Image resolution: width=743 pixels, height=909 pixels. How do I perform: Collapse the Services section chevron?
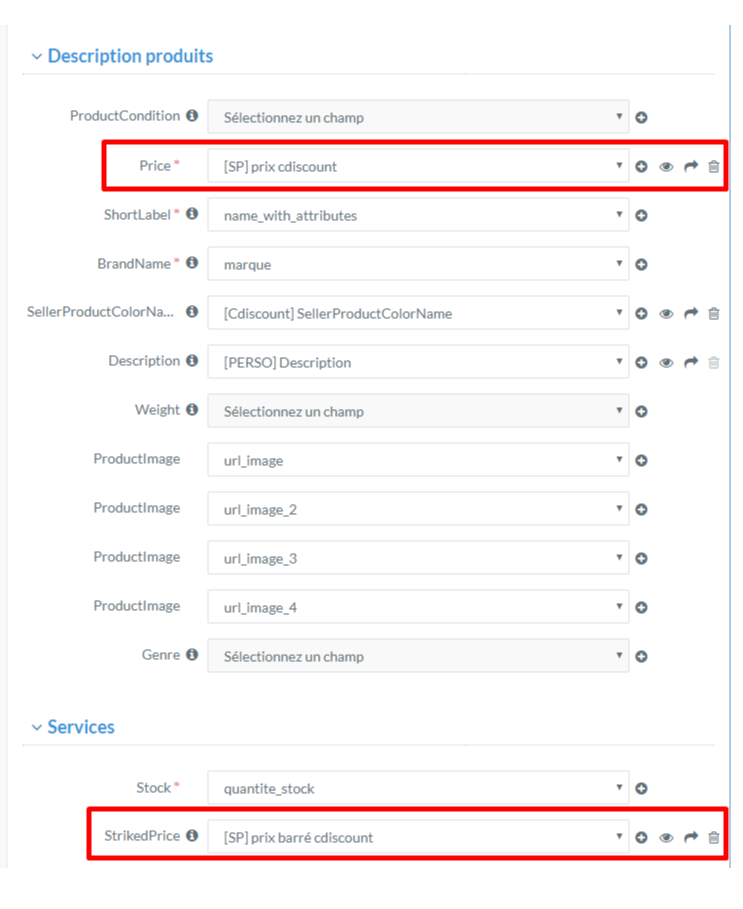[x=37, y=728]
